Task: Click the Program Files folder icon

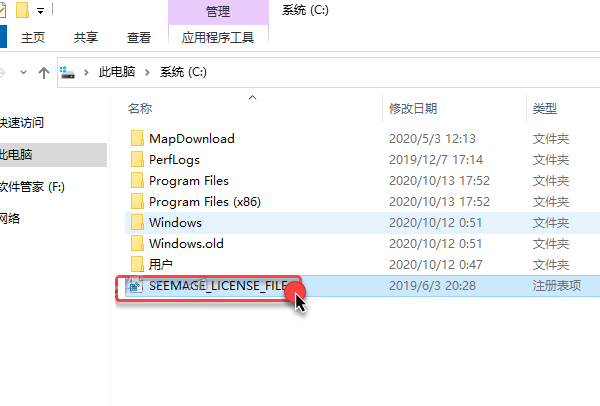Action: [137, 181]
